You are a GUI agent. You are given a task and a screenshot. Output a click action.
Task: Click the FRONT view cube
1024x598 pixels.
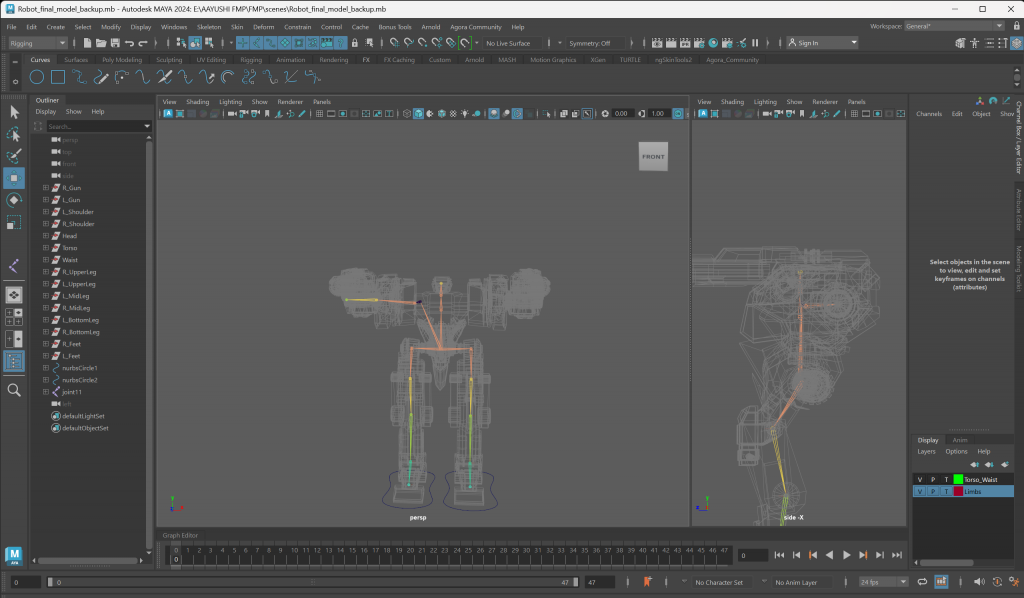pos(653,156)
